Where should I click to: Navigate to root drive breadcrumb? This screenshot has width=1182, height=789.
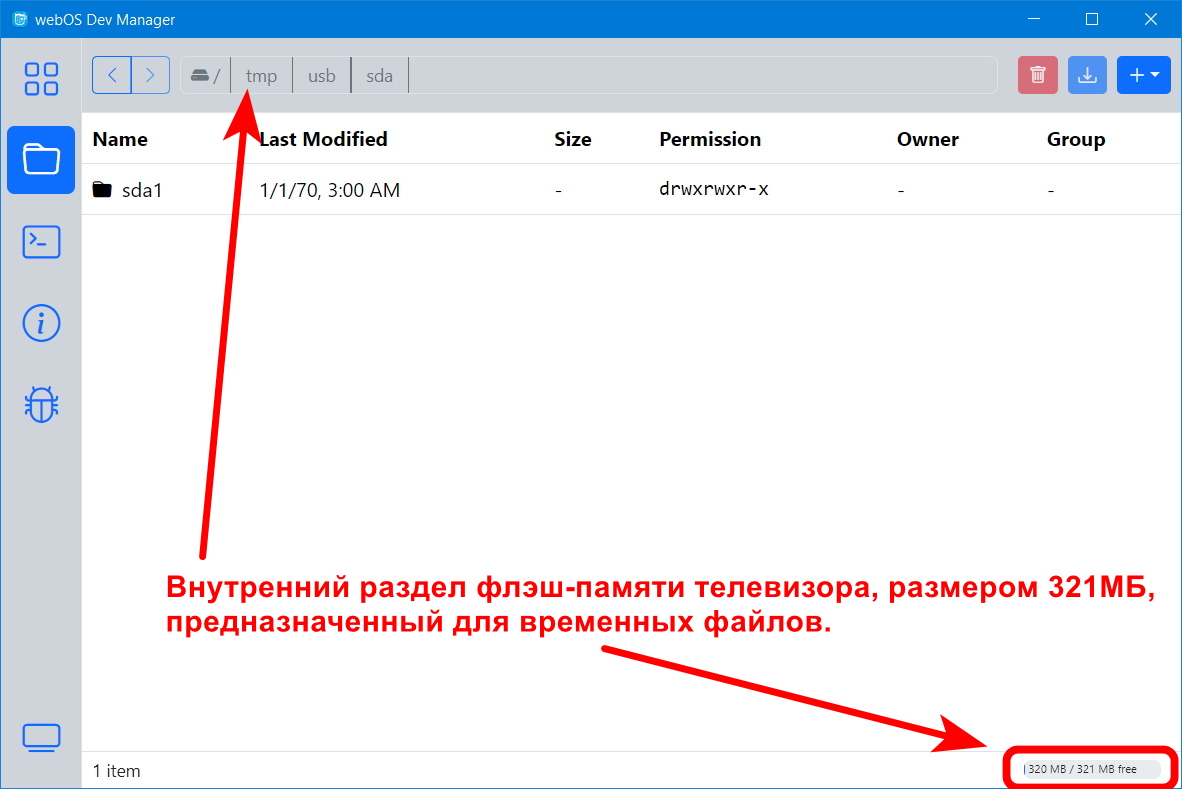coord(205,76)
